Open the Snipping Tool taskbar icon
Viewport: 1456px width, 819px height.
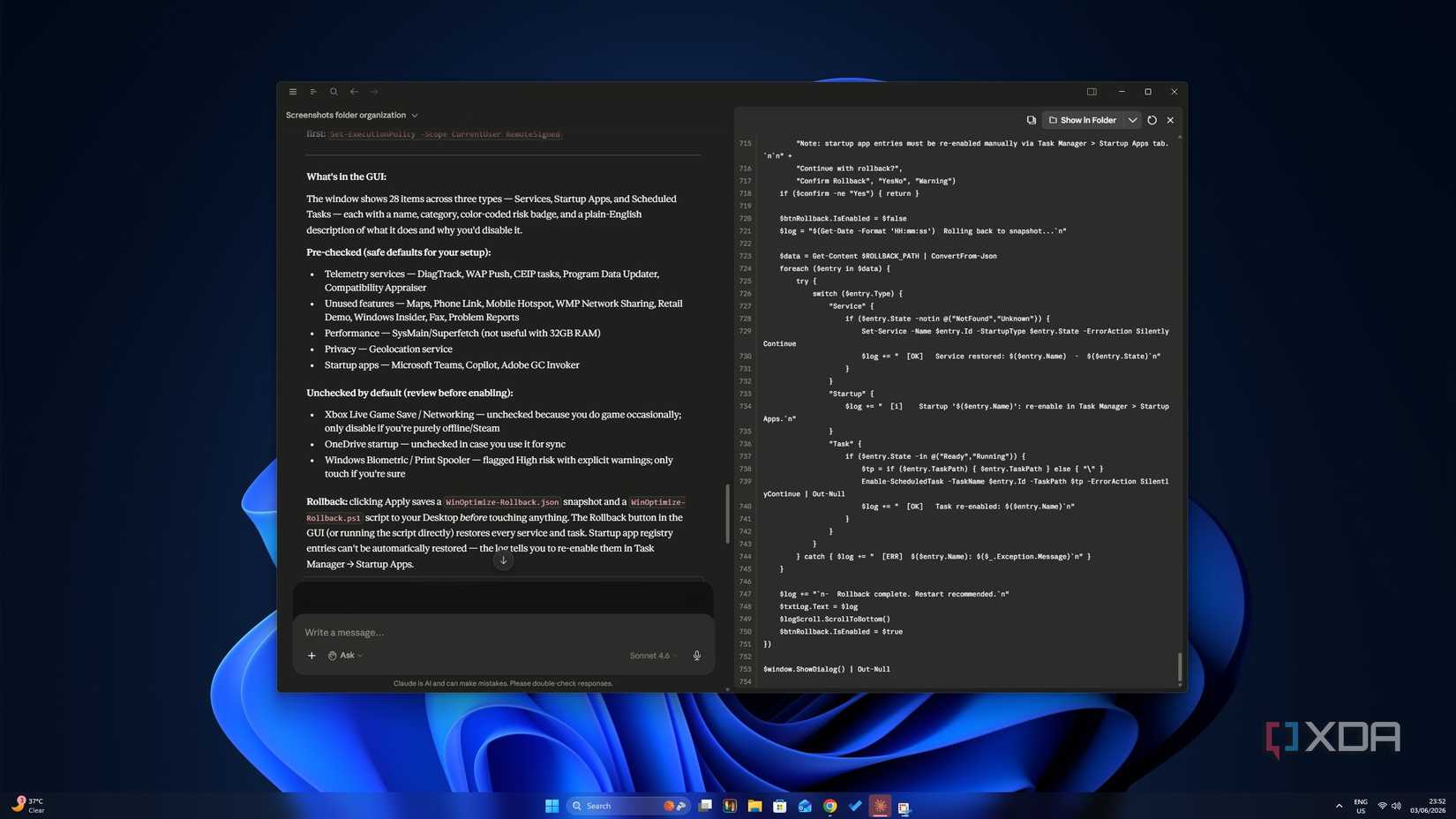pos(904,807)
